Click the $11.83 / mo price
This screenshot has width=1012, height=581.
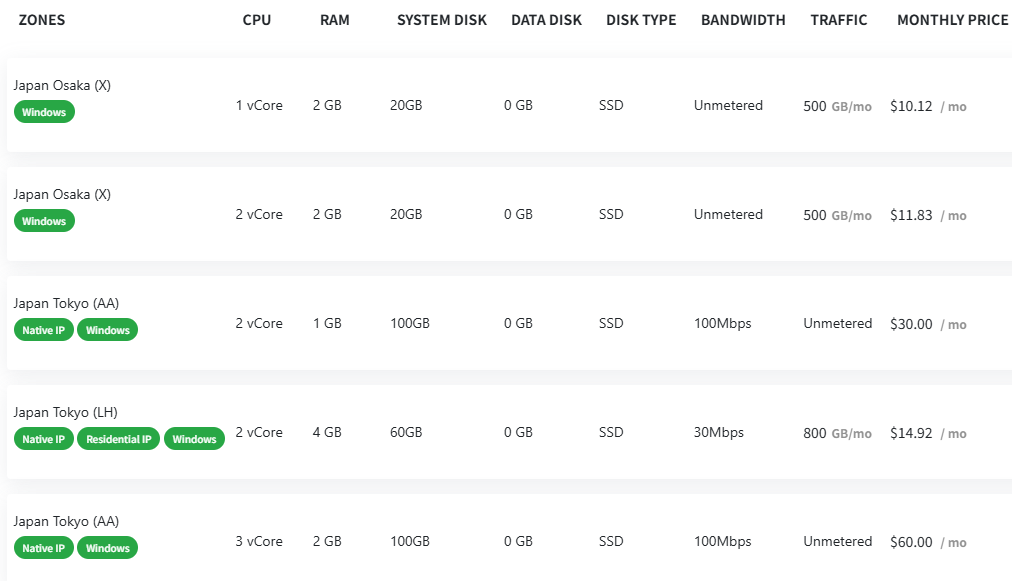click(927, 215)
